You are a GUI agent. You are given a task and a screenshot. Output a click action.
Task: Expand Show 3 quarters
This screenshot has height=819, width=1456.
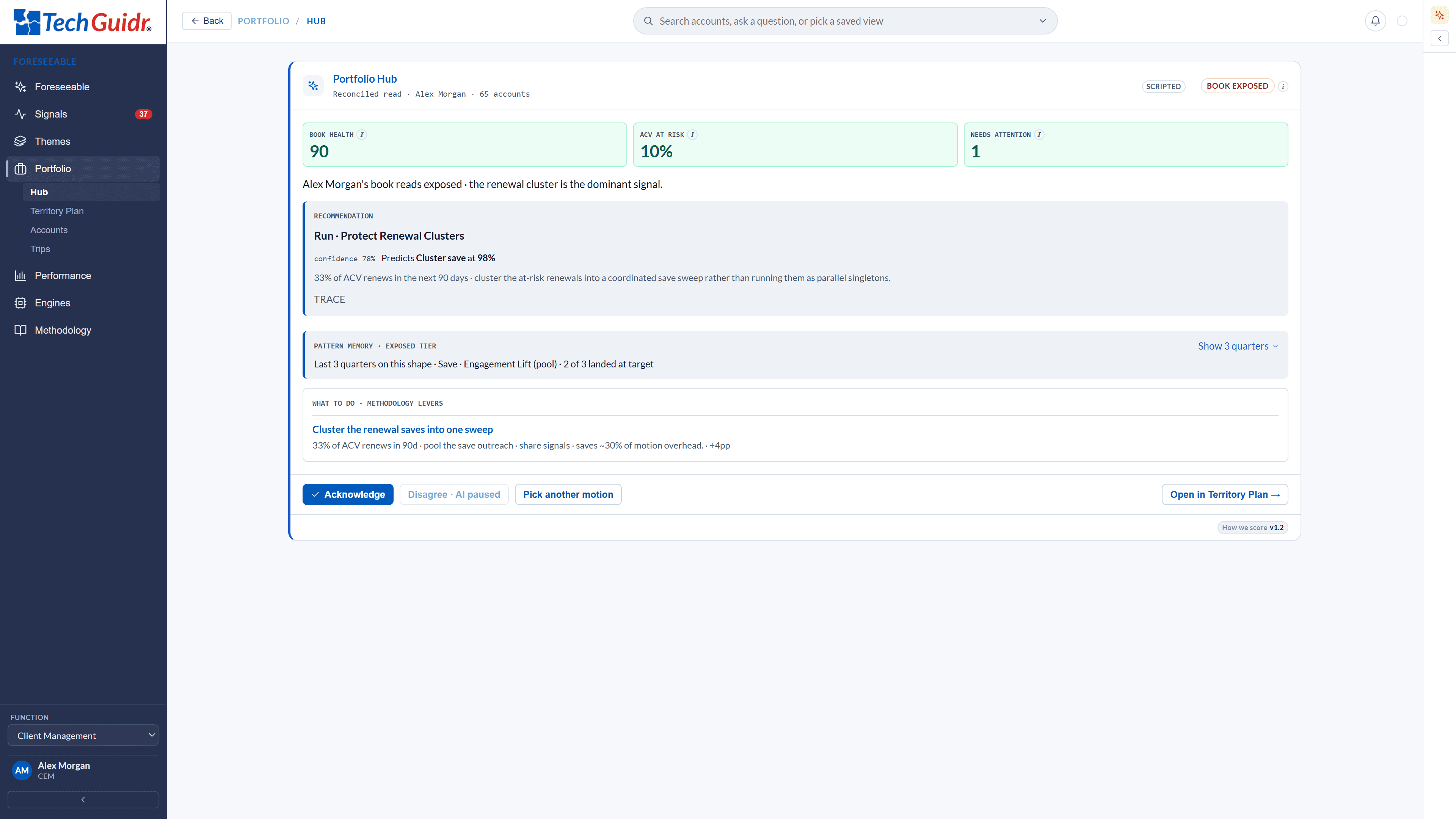[x=1238, y=346]
